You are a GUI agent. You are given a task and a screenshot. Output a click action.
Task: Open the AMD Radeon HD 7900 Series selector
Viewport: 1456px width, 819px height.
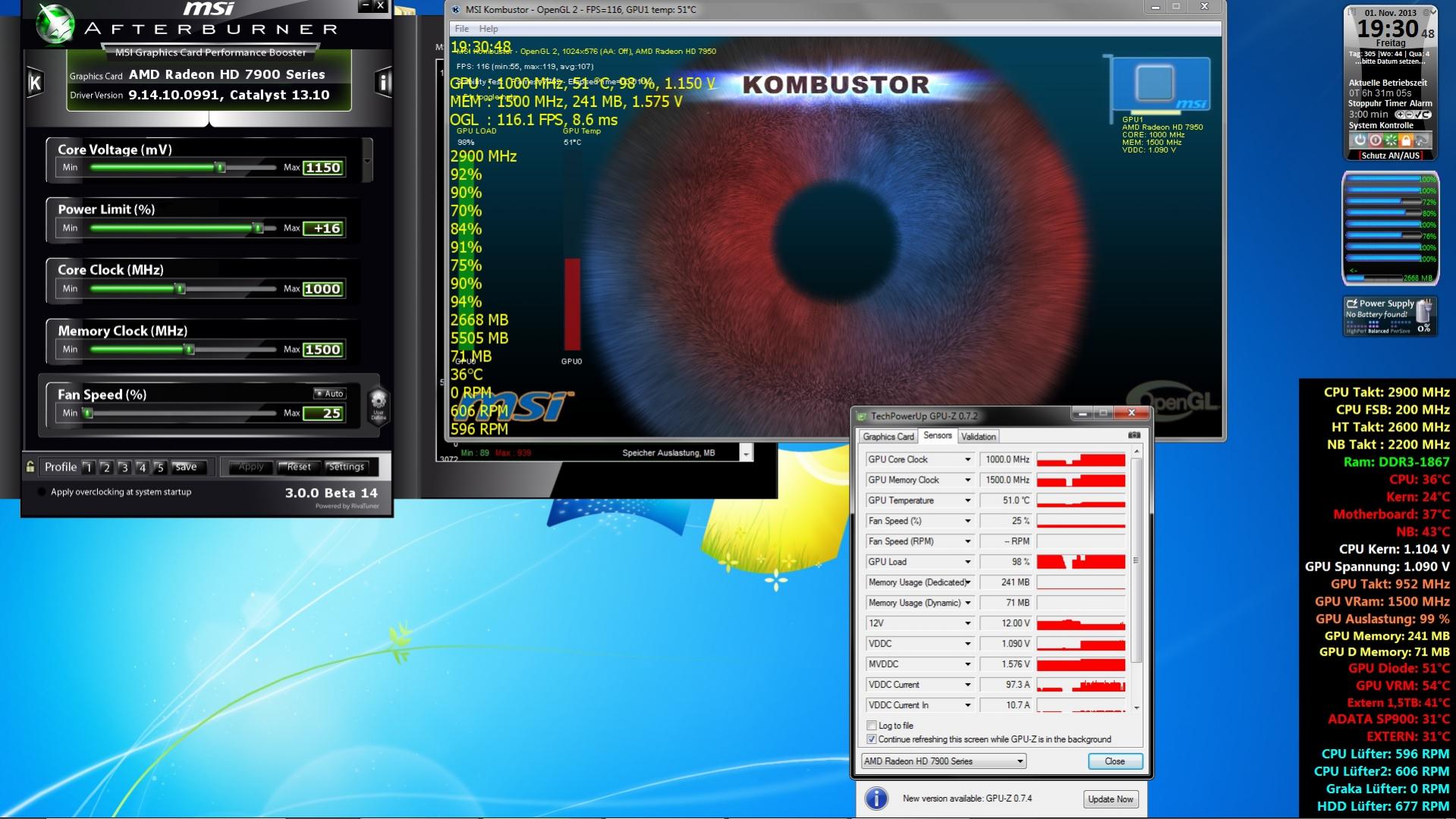point(944,761)
